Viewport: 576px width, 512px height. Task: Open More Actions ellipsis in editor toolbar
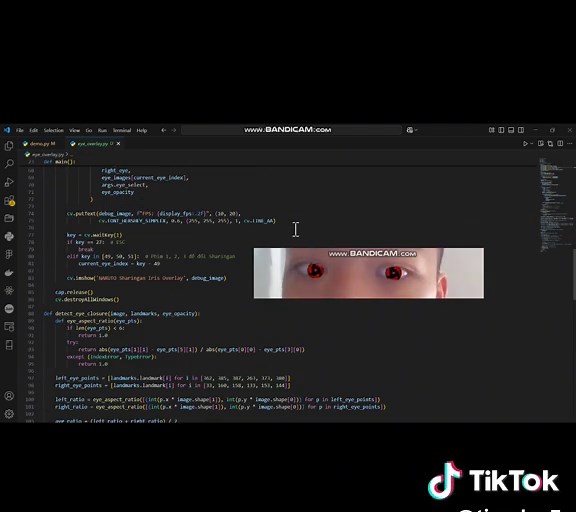pos(569,144)
